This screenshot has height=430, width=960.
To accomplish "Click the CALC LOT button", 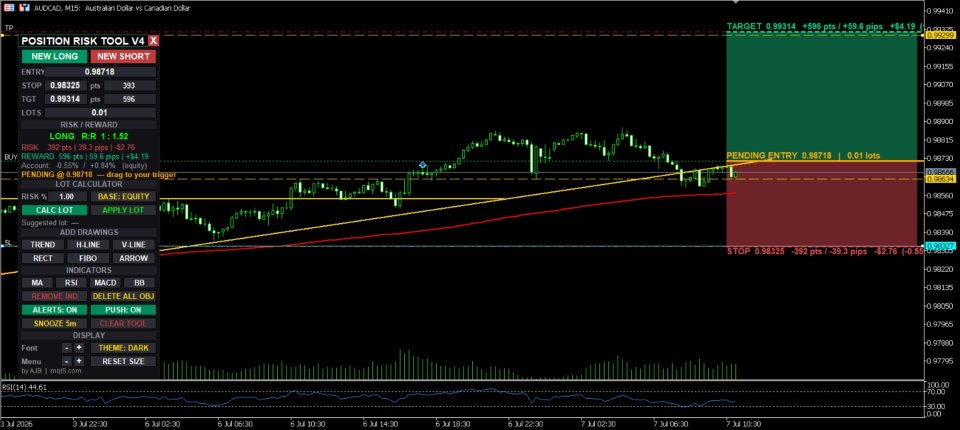I will (x=54, y=210).
